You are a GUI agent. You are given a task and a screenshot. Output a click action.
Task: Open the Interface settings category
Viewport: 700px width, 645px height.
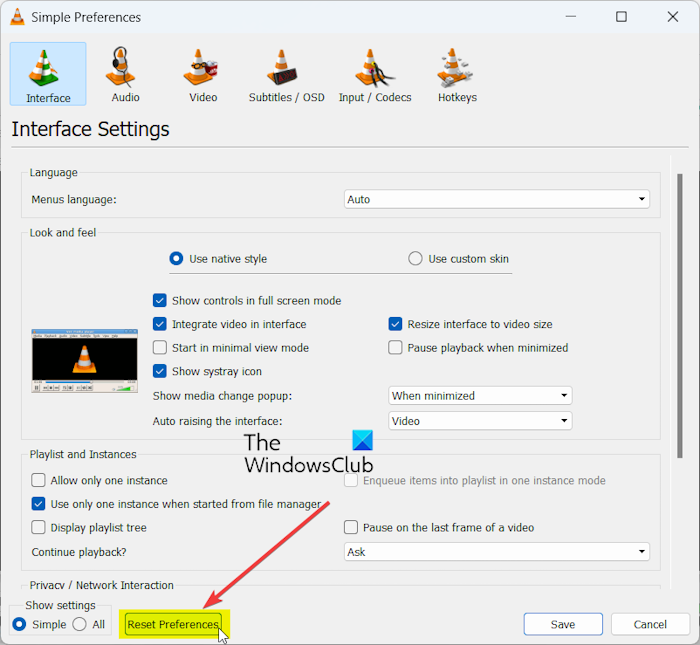[48, 74]
